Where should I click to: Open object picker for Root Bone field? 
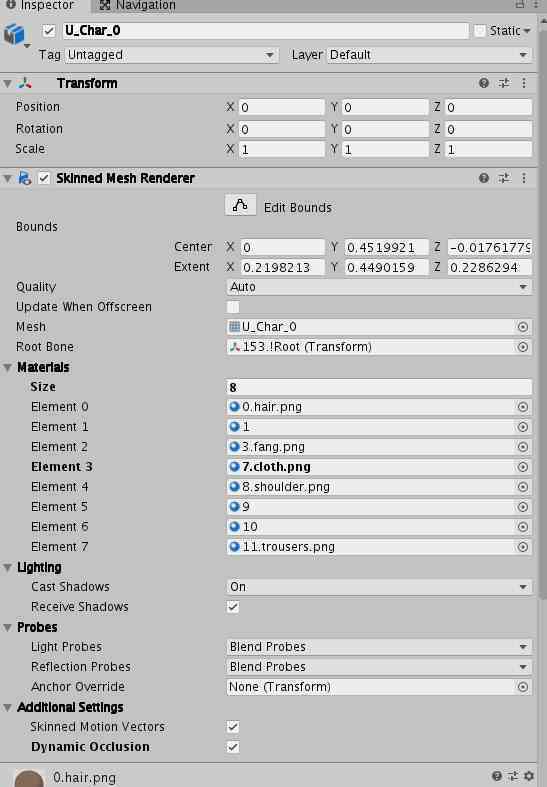pos(522,347)
